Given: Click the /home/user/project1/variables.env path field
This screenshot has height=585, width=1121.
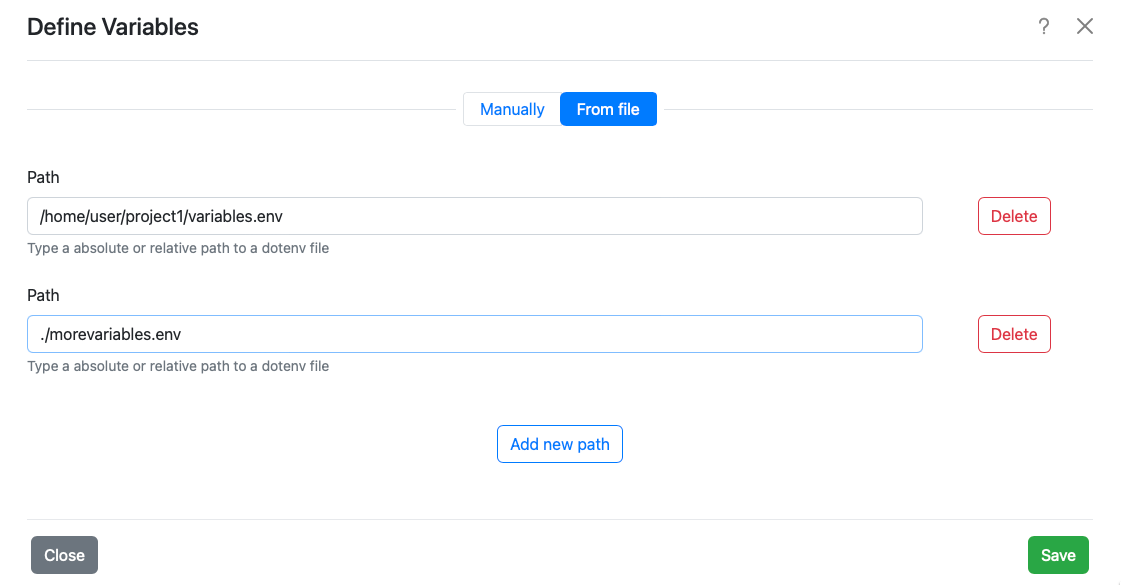Looking at the screenshot, I should (x=474, y=216).
